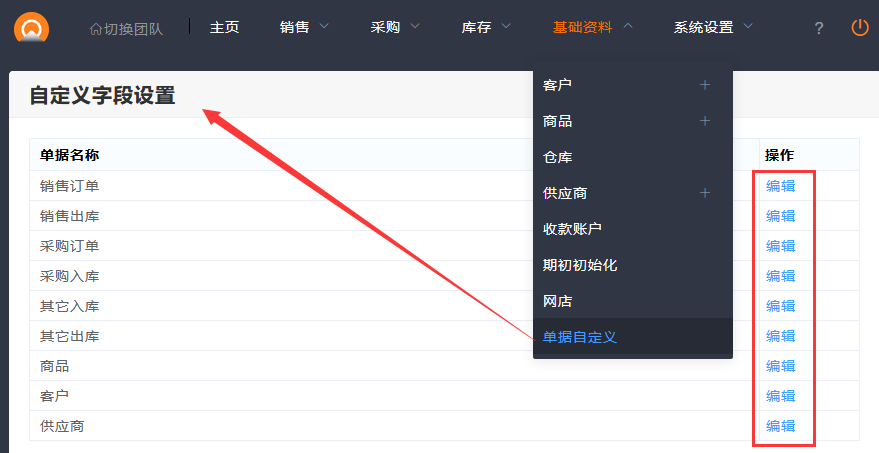The height and width of the screenshot is (453, 879).
Task: Click the orange app logo icon
Action: pos(32,27)
